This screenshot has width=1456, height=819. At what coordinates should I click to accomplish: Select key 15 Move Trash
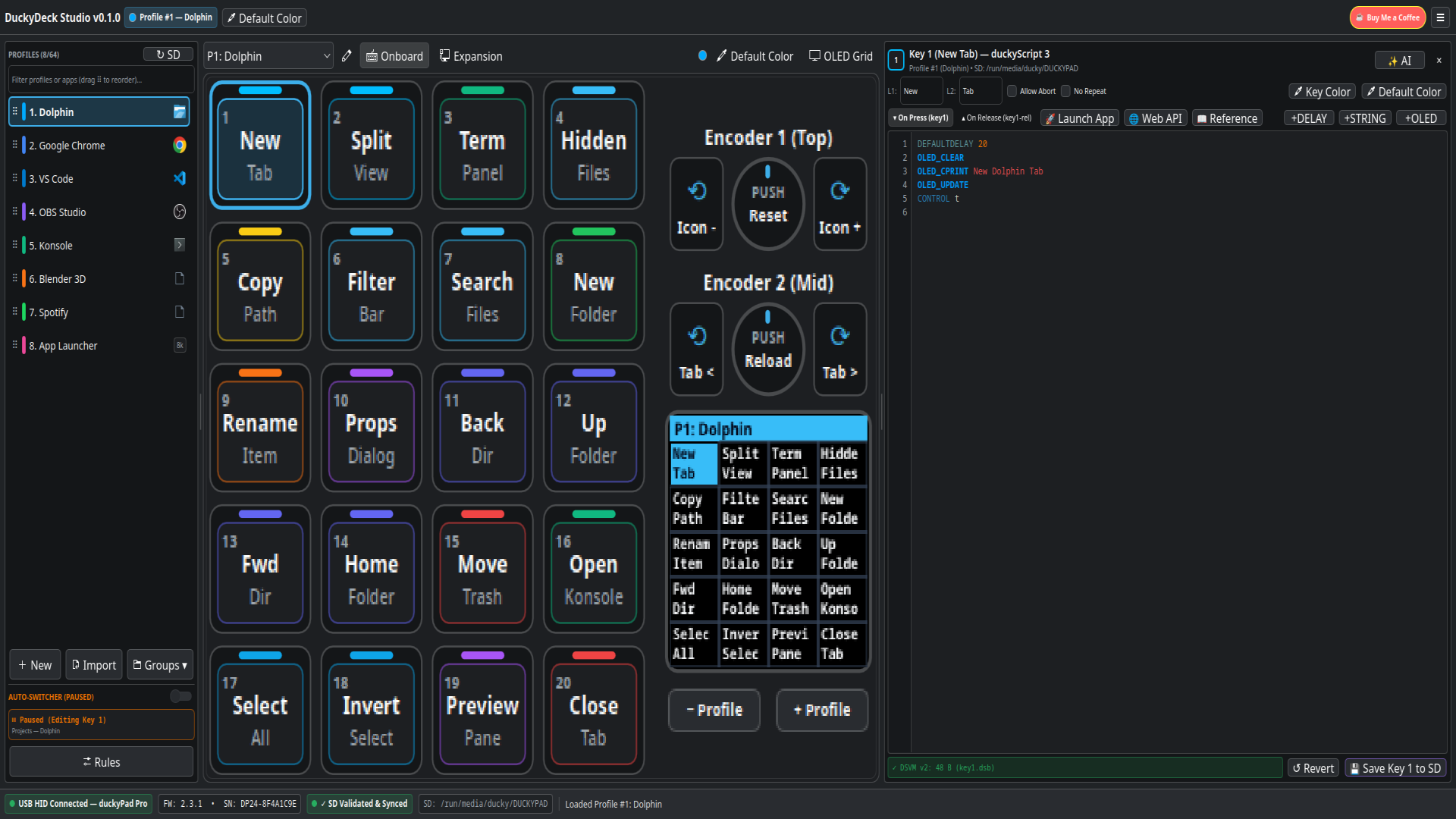(x=482, y=570)
